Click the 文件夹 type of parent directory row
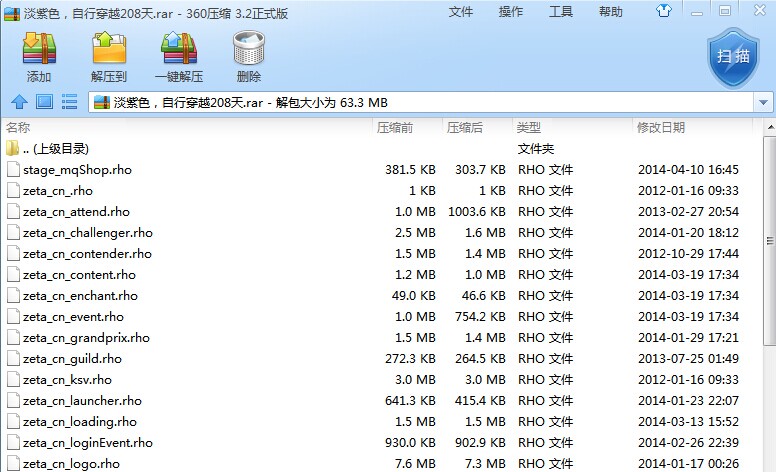Viewport: 776px width, 472px height. tap(536, 148)
